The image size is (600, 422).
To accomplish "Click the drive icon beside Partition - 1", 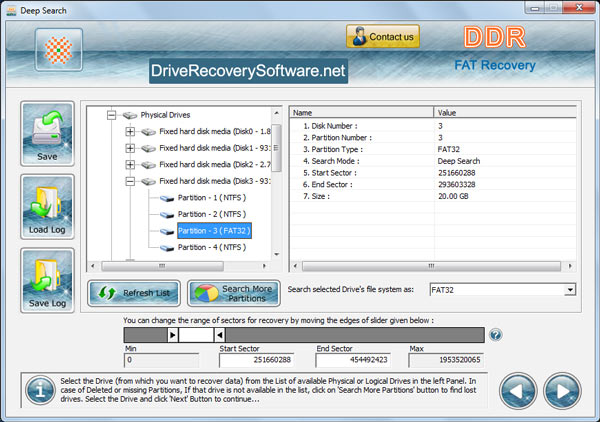I will [167, 198].
